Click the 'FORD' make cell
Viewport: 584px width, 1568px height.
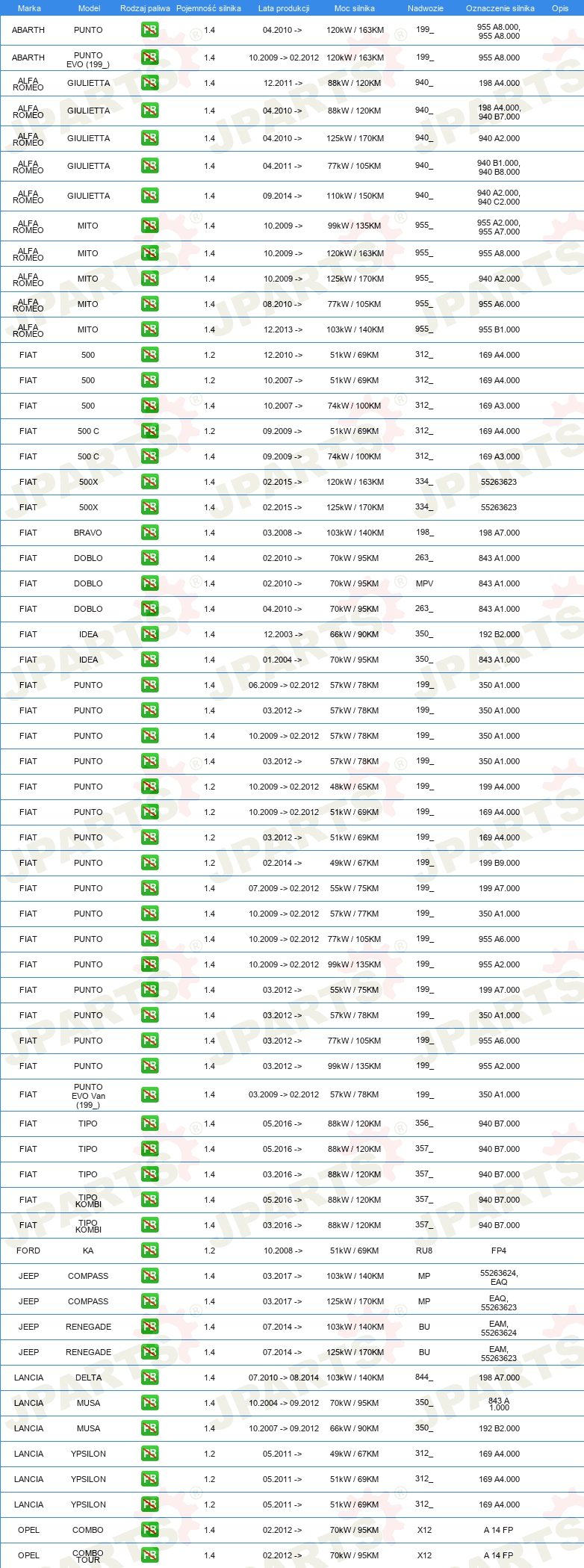coord(28,1251)
